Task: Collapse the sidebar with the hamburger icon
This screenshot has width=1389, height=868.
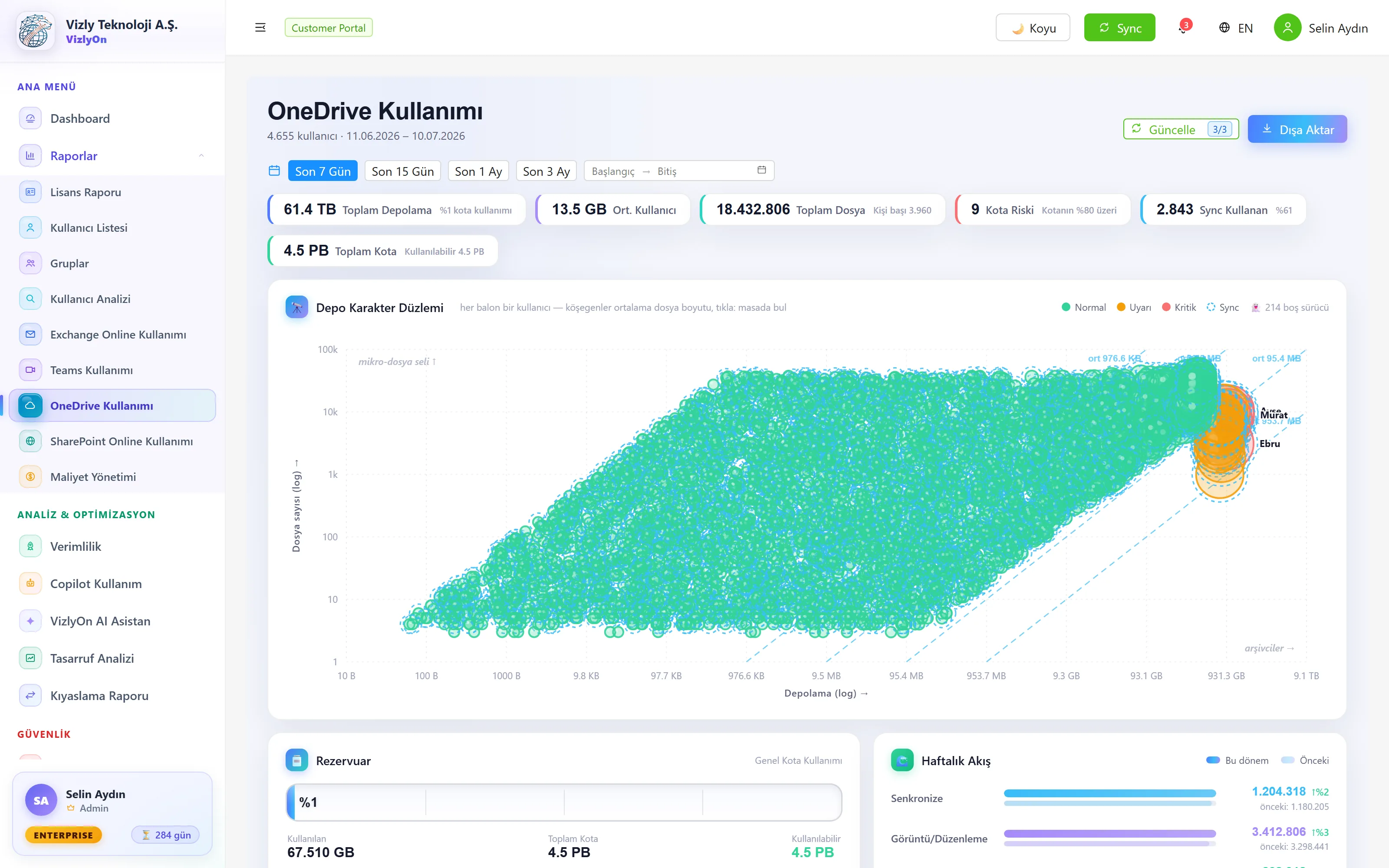Action: click(260, 27)
